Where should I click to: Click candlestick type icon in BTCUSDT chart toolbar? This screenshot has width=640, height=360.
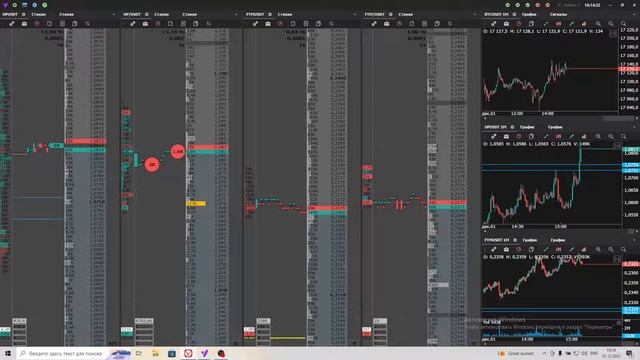pos(558,24)
